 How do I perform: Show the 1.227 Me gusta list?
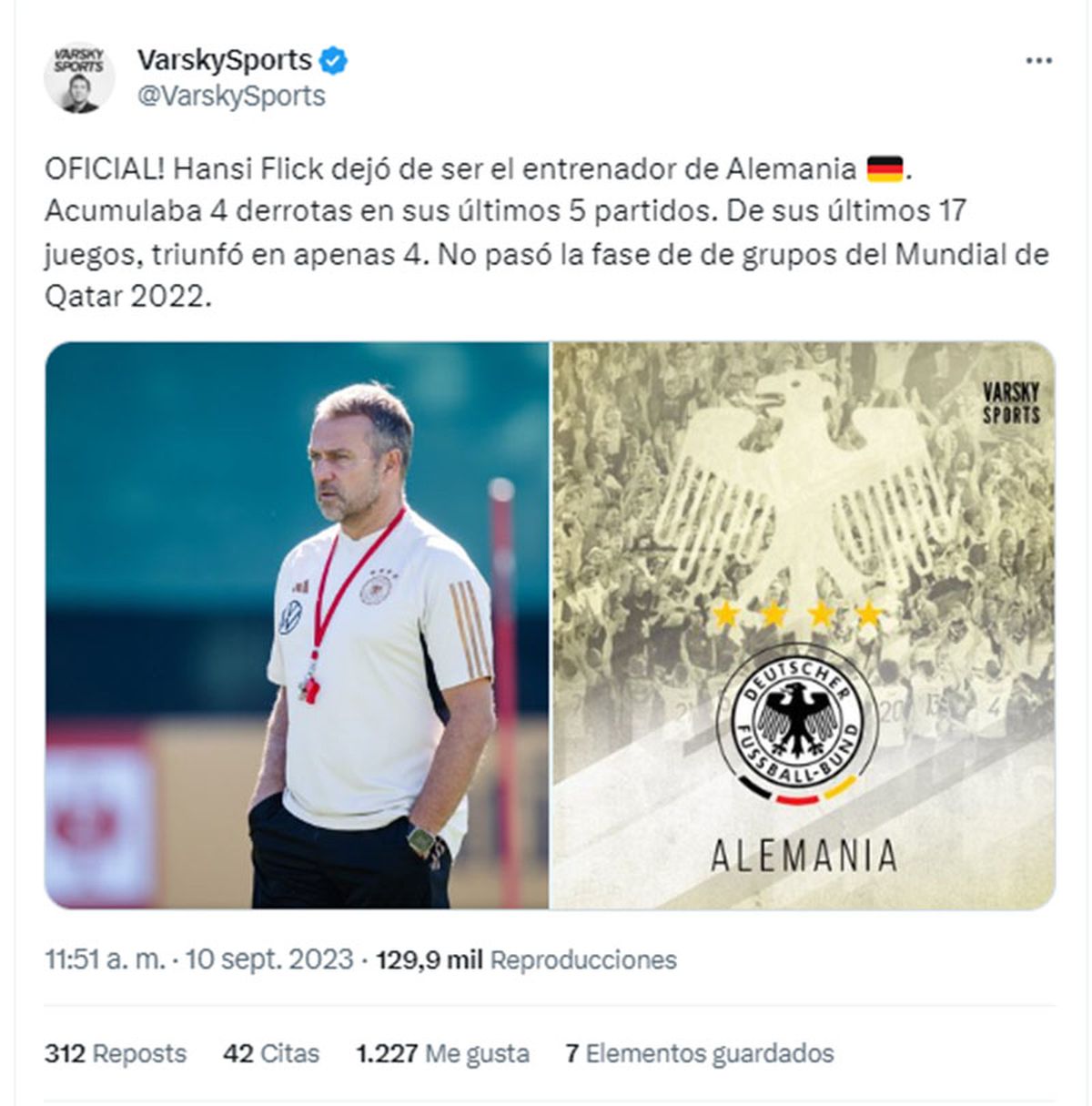point(442,1053)
